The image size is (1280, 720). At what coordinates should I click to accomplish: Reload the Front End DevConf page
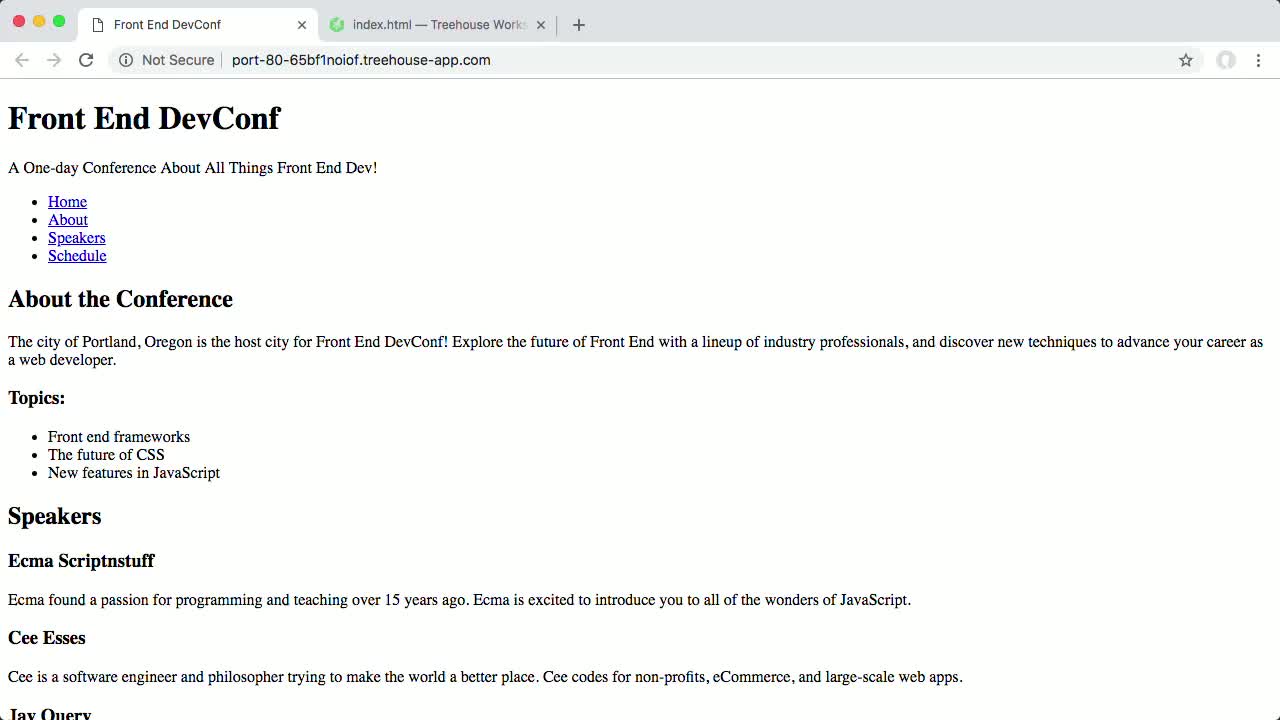[x=86, y=60]
